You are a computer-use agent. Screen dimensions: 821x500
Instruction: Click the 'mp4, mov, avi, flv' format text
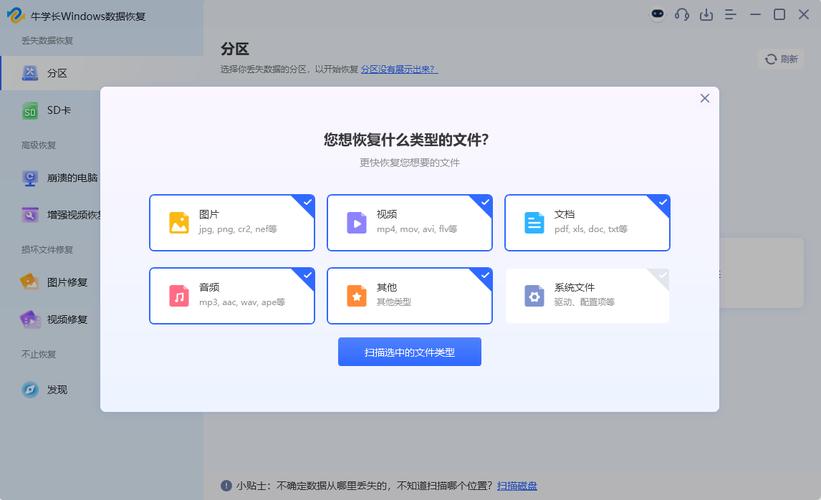point(417,229)
